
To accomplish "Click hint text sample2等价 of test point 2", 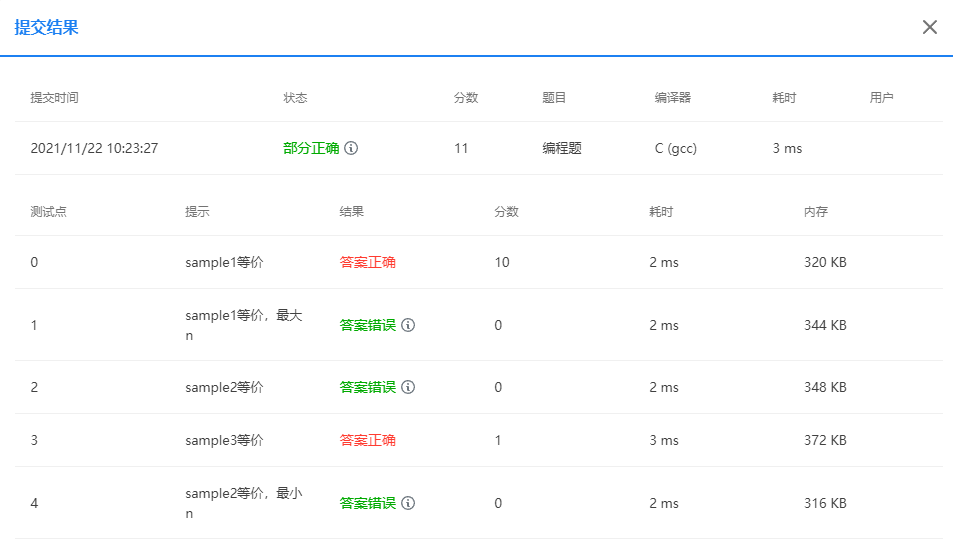I will pos(224,387).
